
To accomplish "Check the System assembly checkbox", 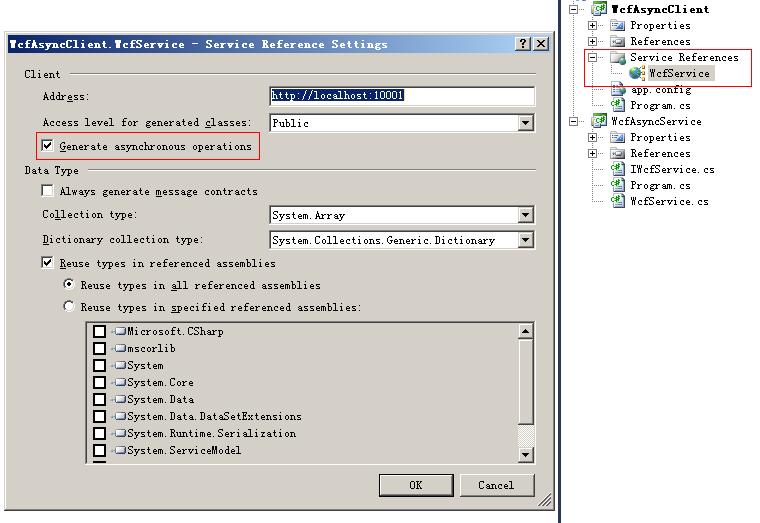I will coord(99,365).
